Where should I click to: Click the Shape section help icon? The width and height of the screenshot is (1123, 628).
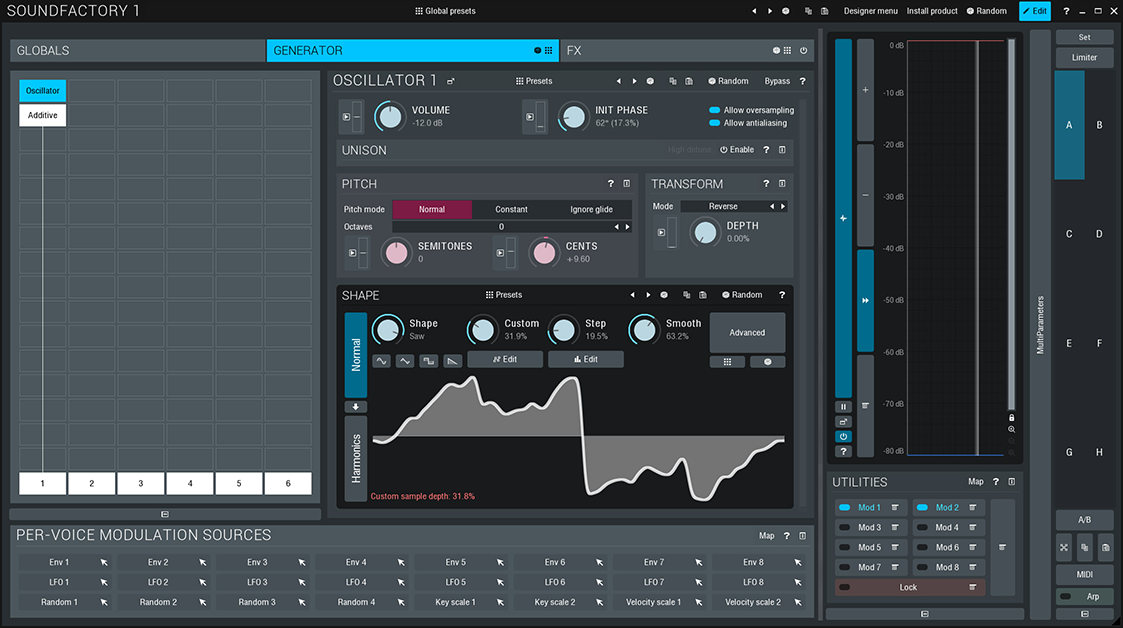tap(782, 295)
